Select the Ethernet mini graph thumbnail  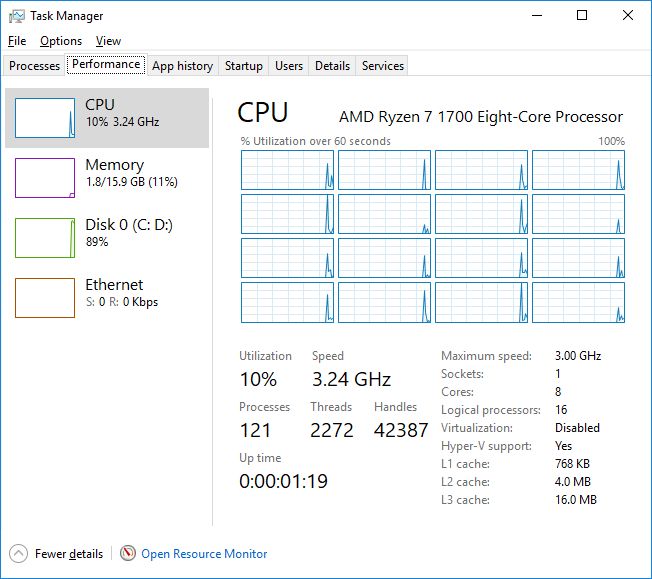pyautogui.click(x=45, y=298)
